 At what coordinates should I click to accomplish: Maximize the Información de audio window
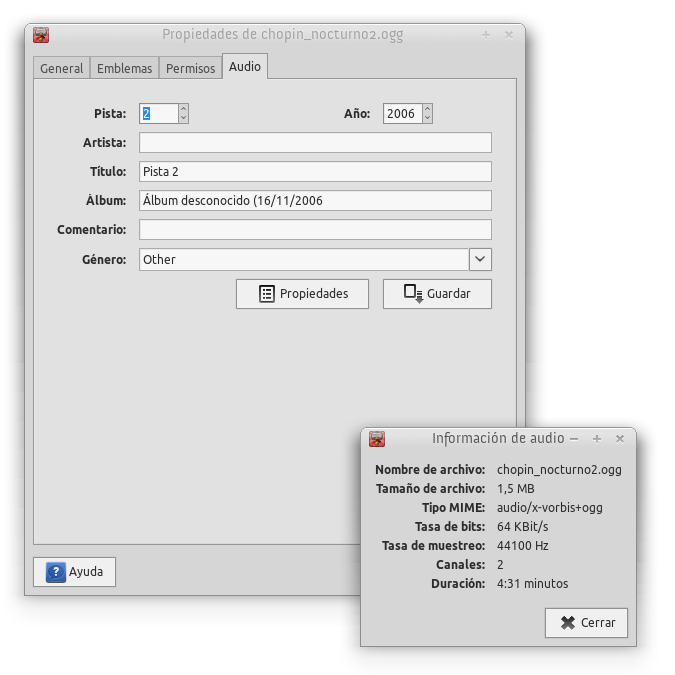(x=597, y=439)
